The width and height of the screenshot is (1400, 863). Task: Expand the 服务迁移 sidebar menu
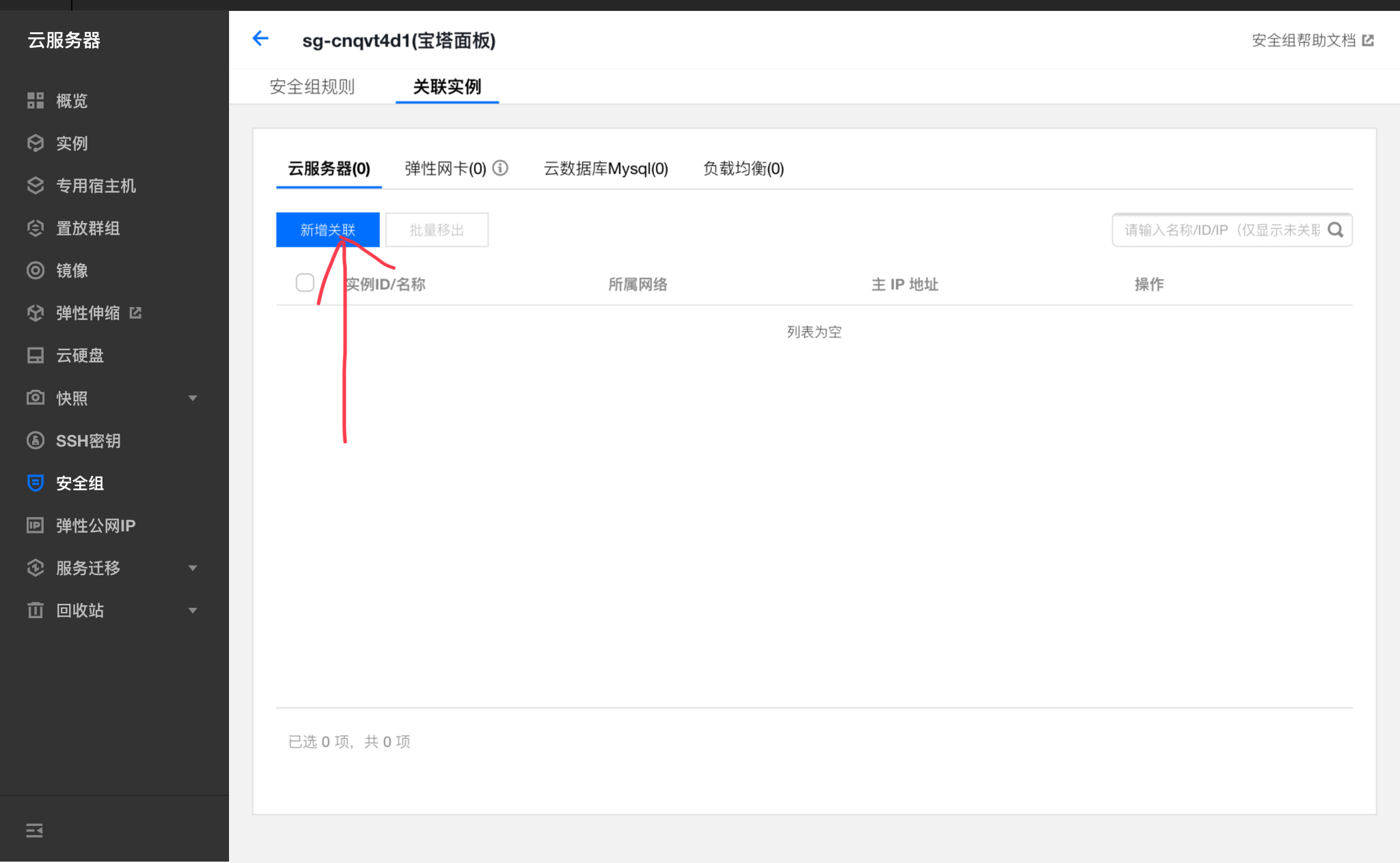(193, 568)
